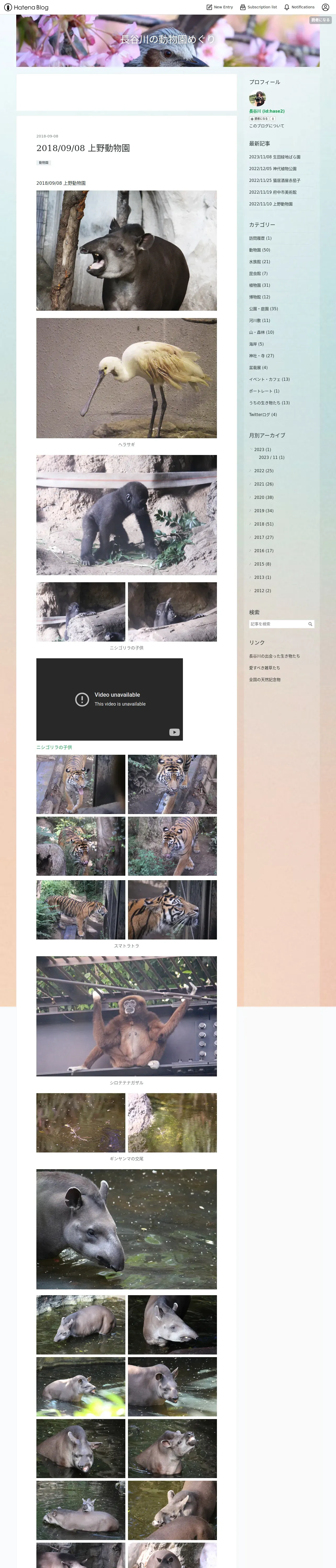
Task: Select category 公園・庭園 (35)
Action: click(264, 309)
